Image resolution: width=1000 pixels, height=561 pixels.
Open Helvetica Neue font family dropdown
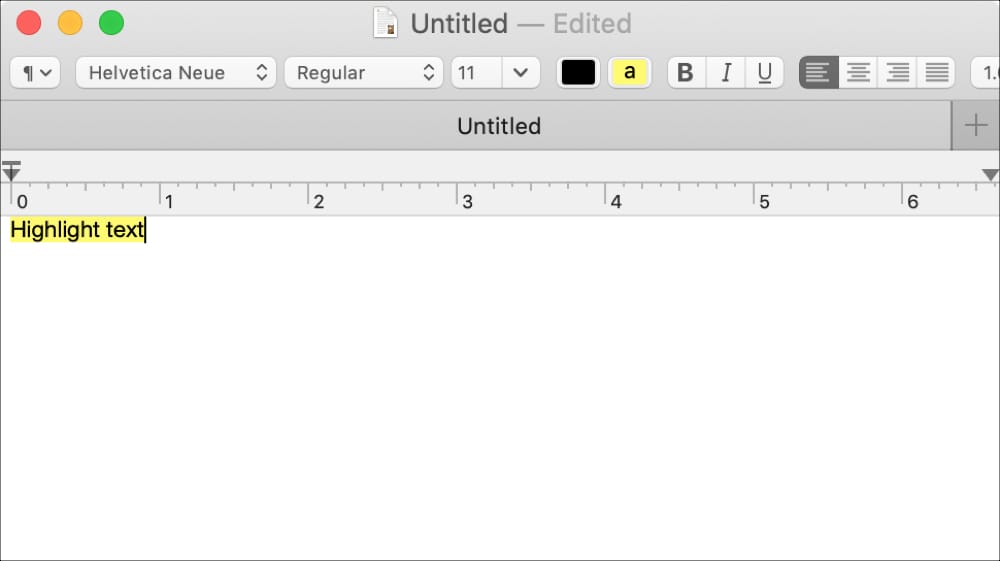176,73
